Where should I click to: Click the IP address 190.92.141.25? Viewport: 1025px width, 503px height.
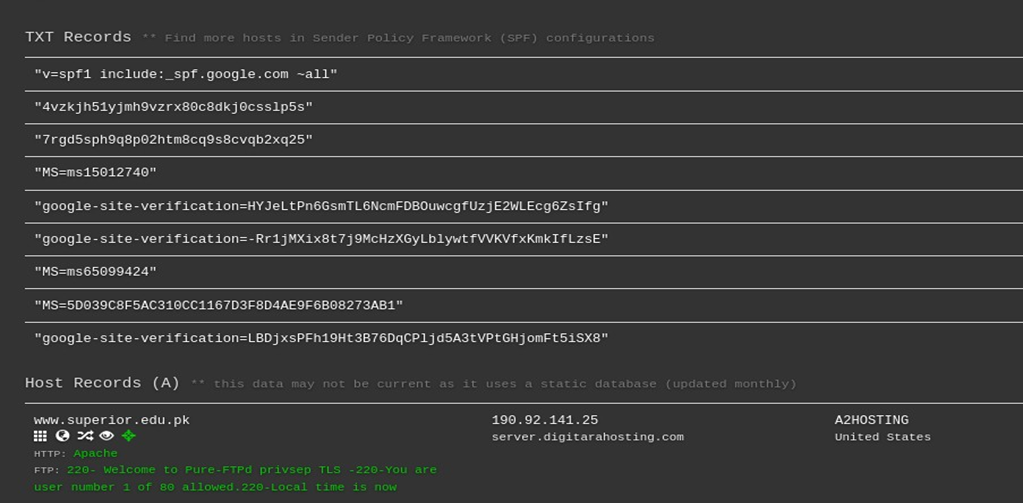[x=545, y=421]
